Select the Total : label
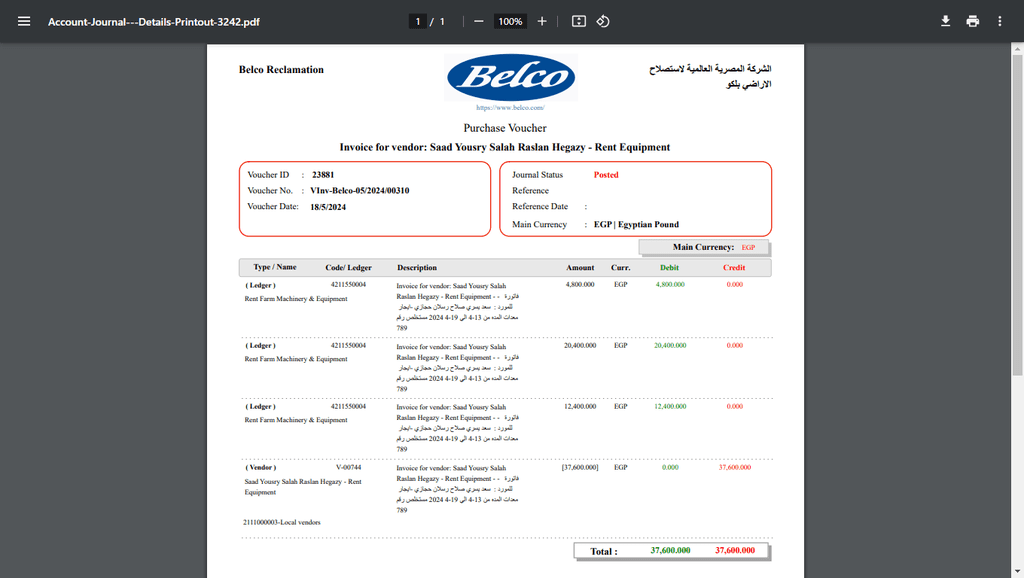The image size is (1024, 578). pos(603,552)
